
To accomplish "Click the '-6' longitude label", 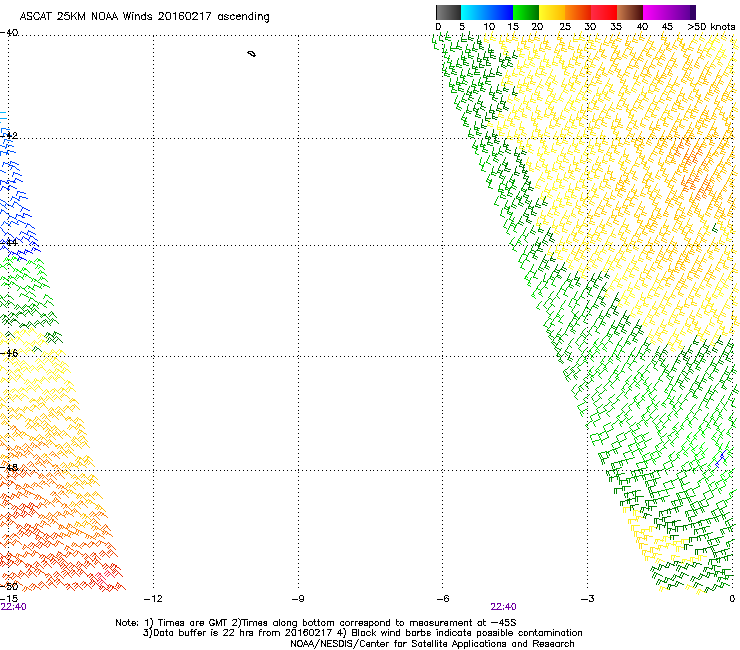I will tap(442, 599).
